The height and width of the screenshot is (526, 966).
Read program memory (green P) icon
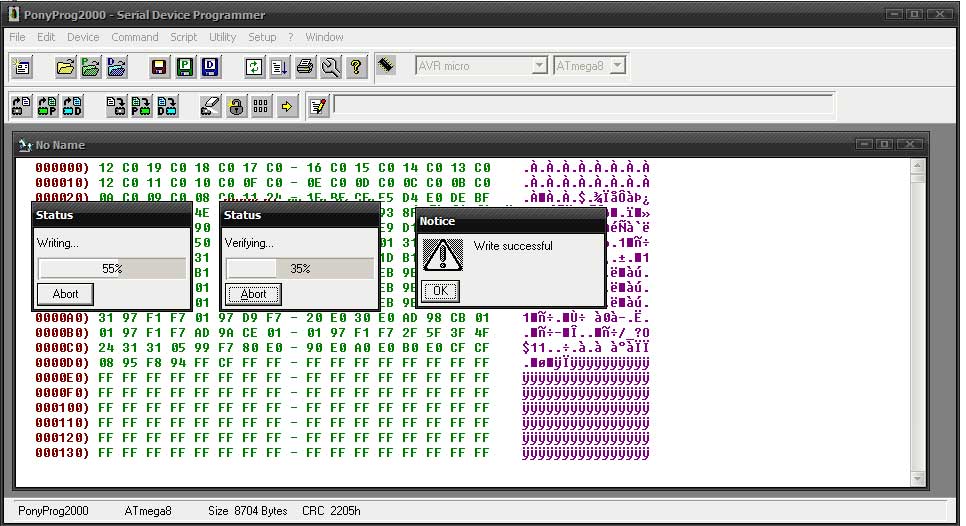coord(47,107)
